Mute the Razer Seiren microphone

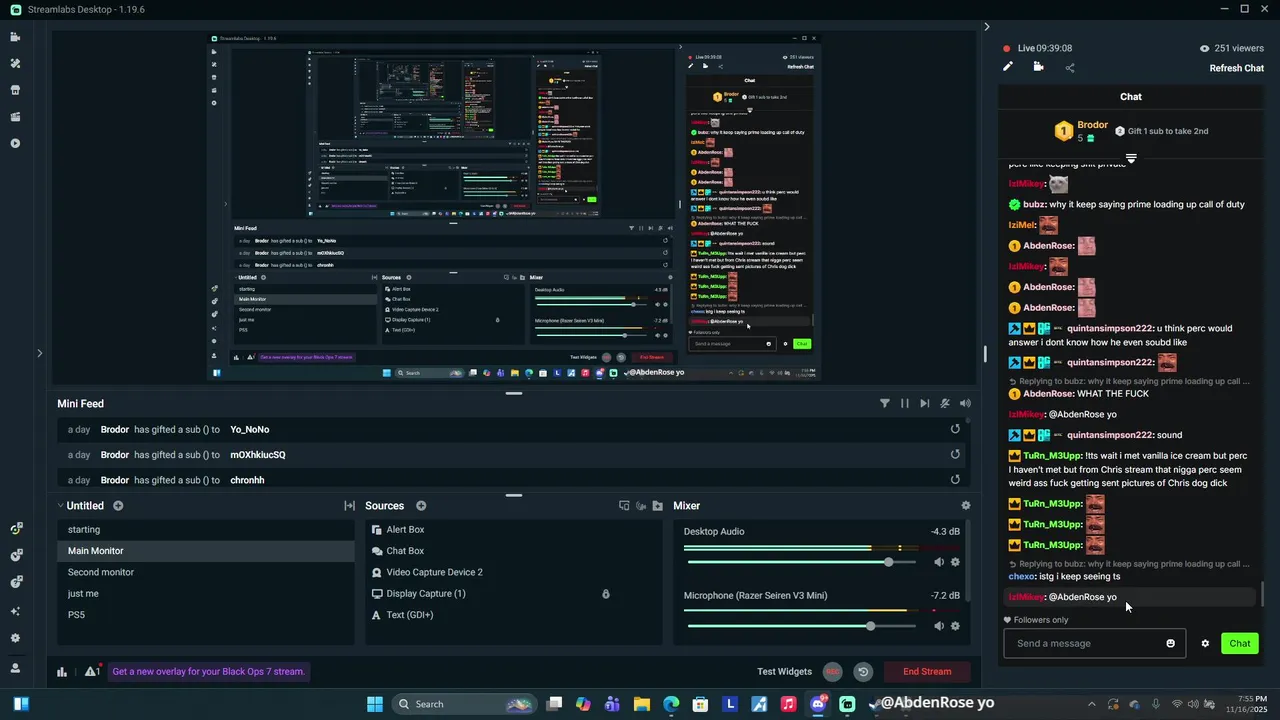click(x=939, y=626)
